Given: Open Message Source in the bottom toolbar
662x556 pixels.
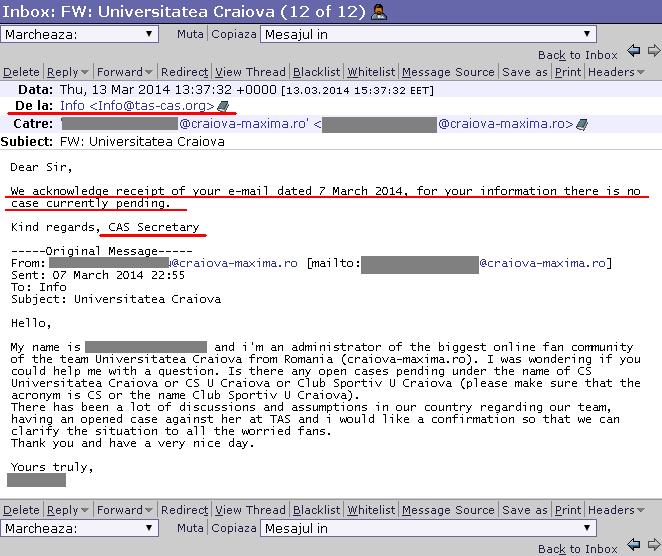Looking at the screenshot, I should click(x=448, y=510).
